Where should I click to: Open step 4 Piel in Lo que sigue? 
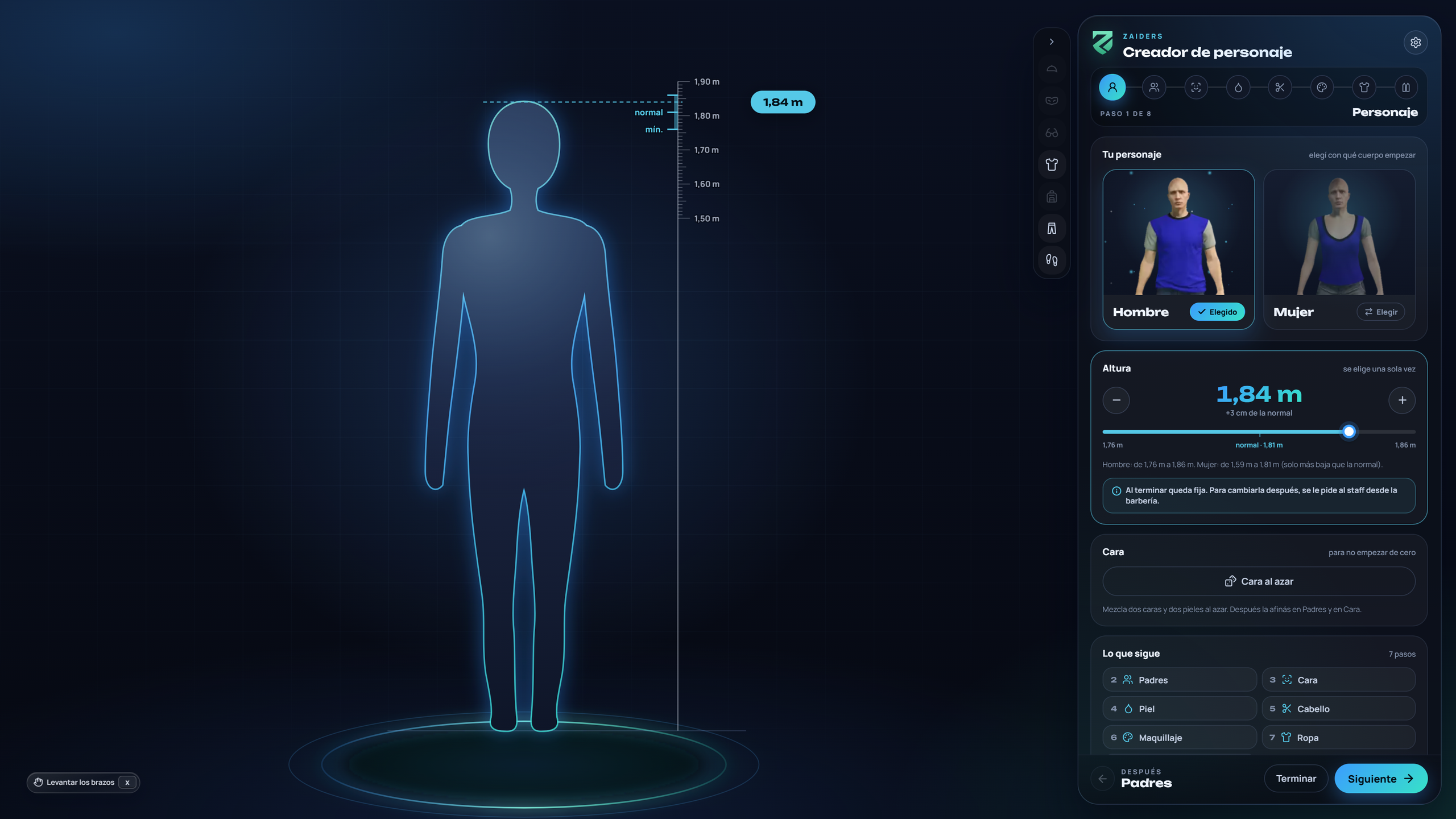1180,709
